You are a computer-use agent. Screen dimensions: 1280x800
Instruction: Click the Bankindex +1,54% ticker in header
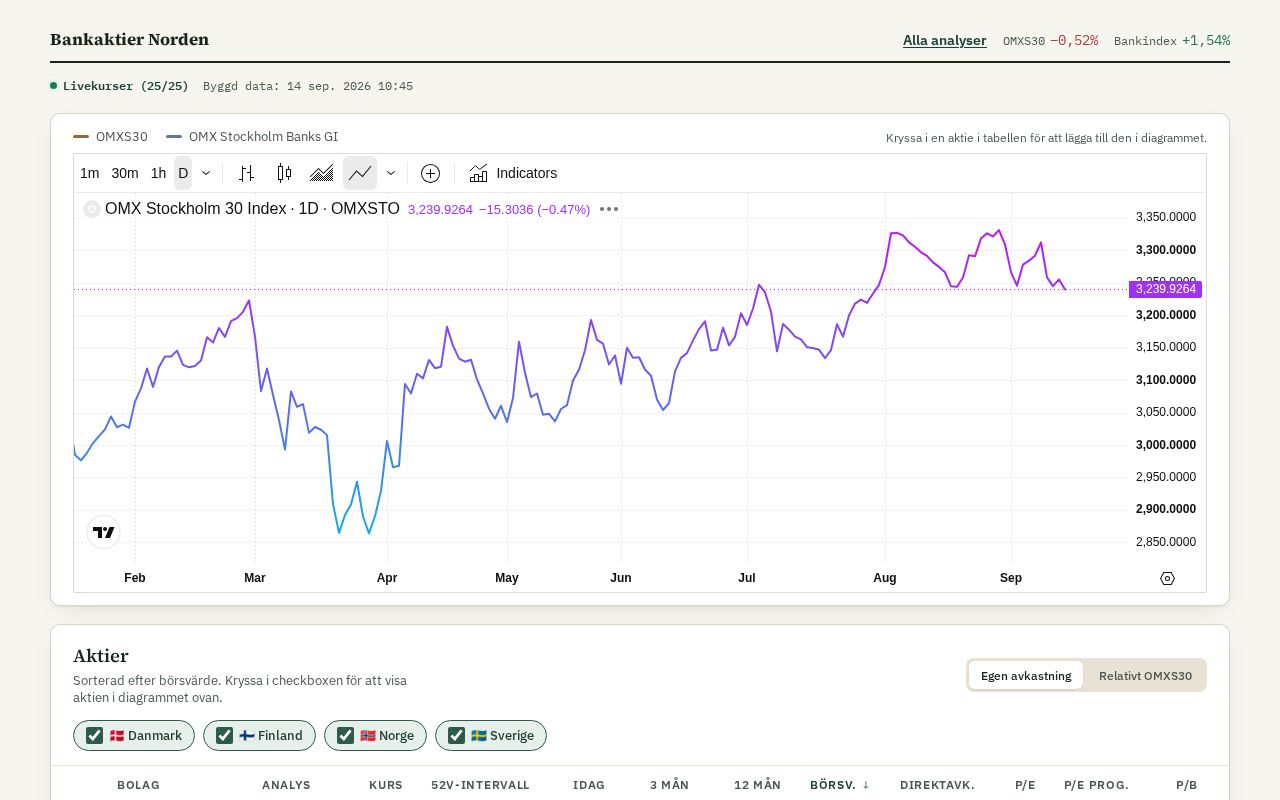click(1172, 41)
